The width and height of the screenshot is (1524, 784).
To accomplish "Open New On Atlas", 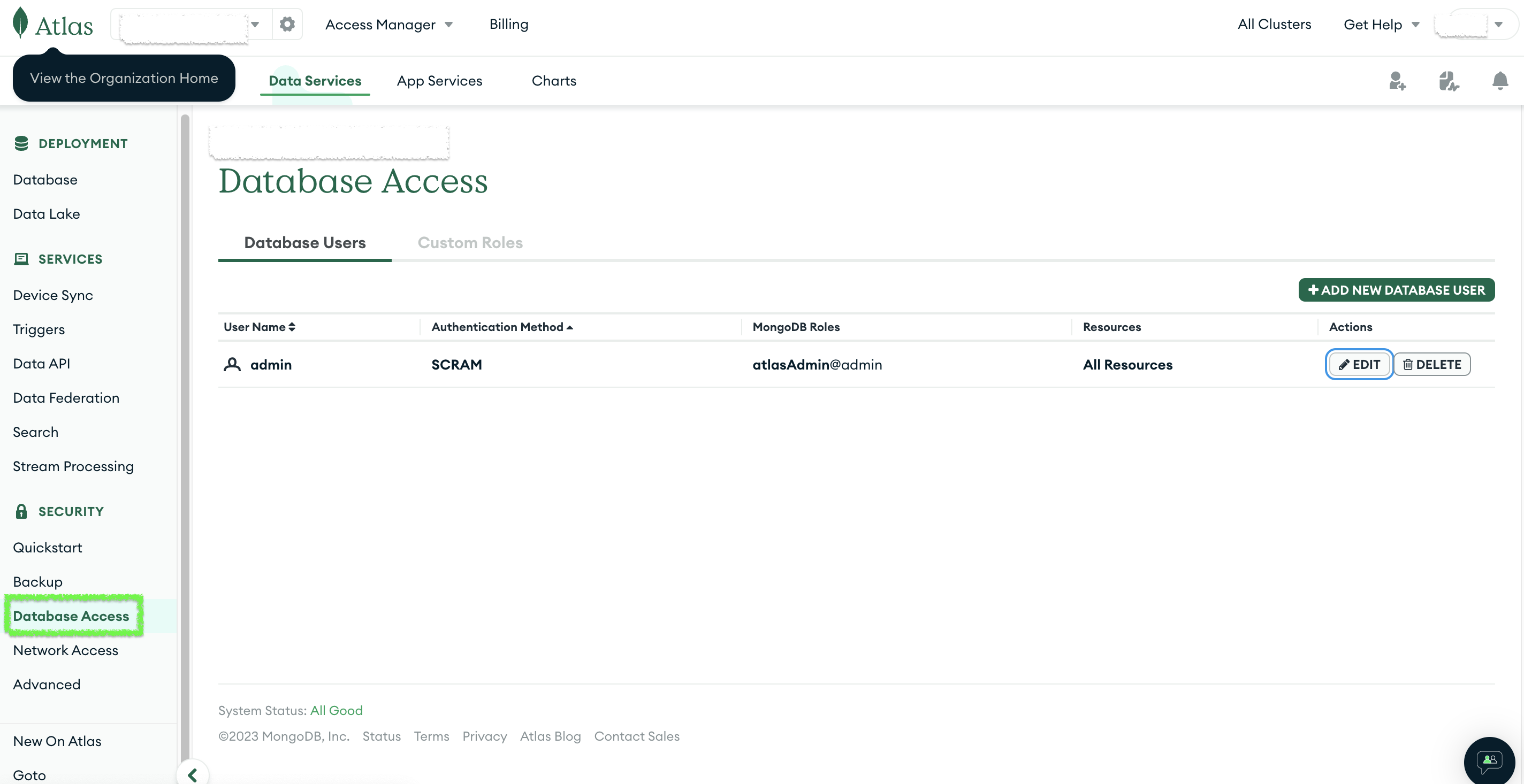I will tap(57, 741).
